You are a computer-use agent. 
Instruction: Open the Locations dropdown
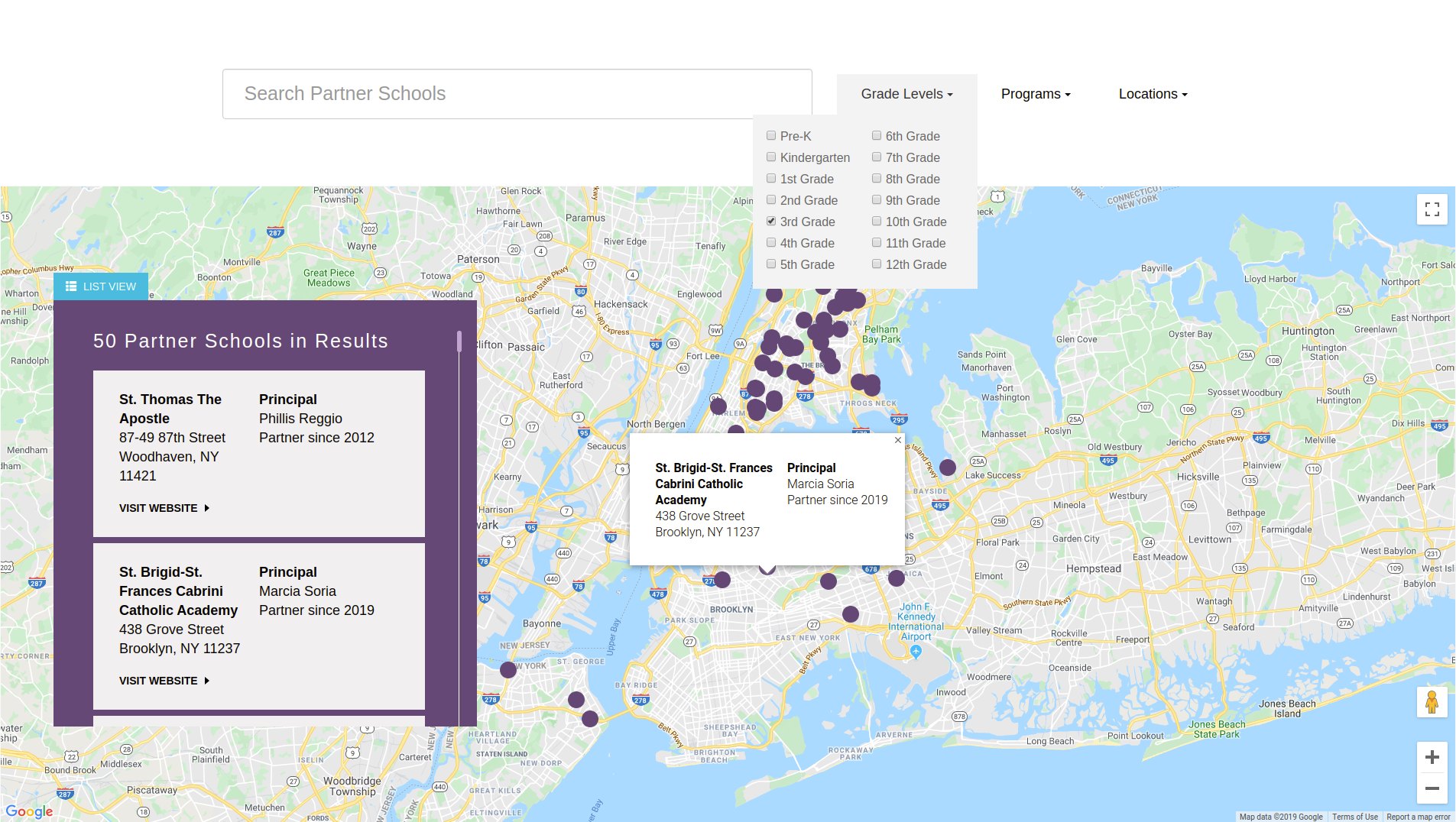1153,94
